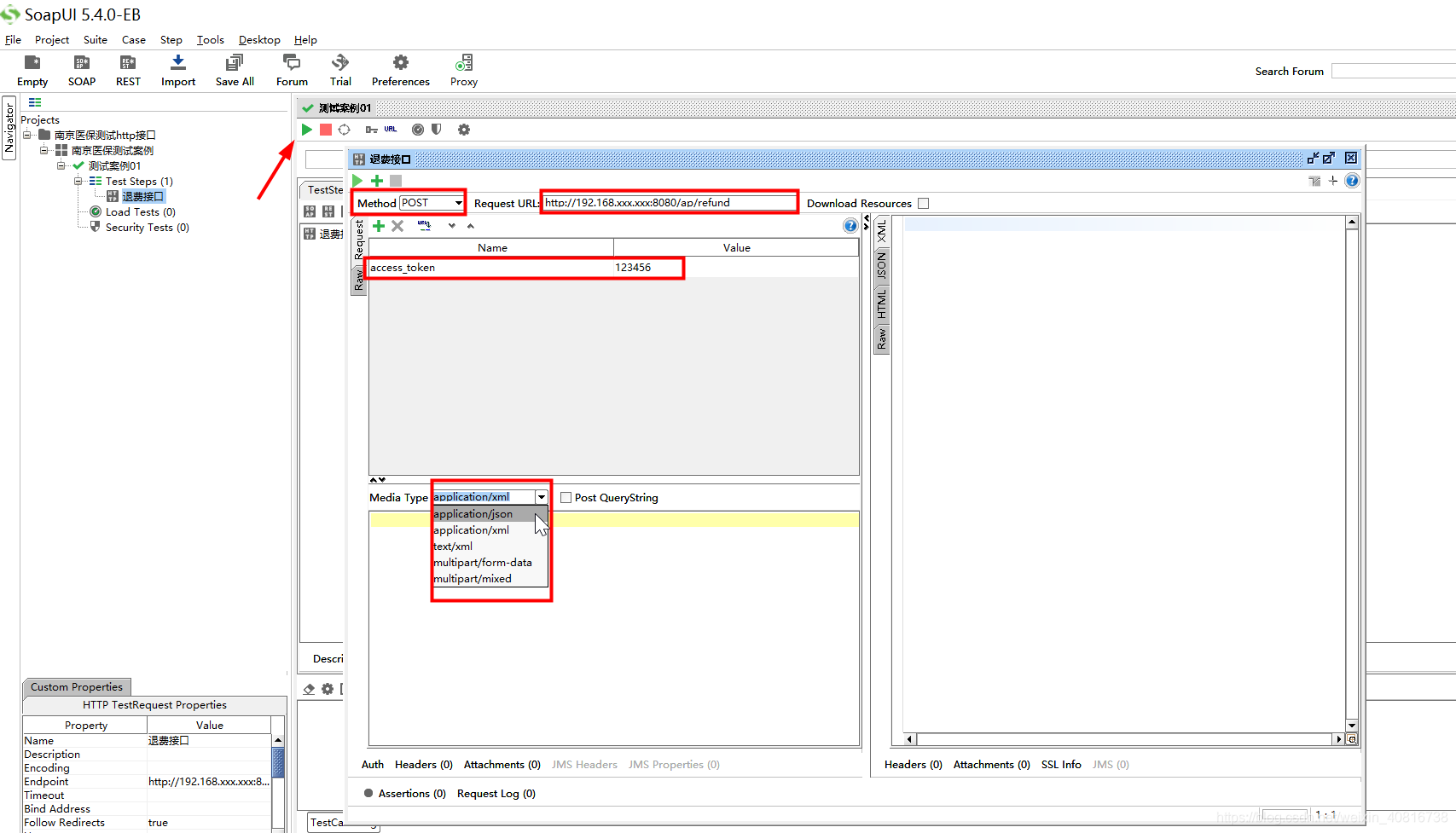
Task: Select Load Tests (0) in the tree
Action: pos(141,212)
